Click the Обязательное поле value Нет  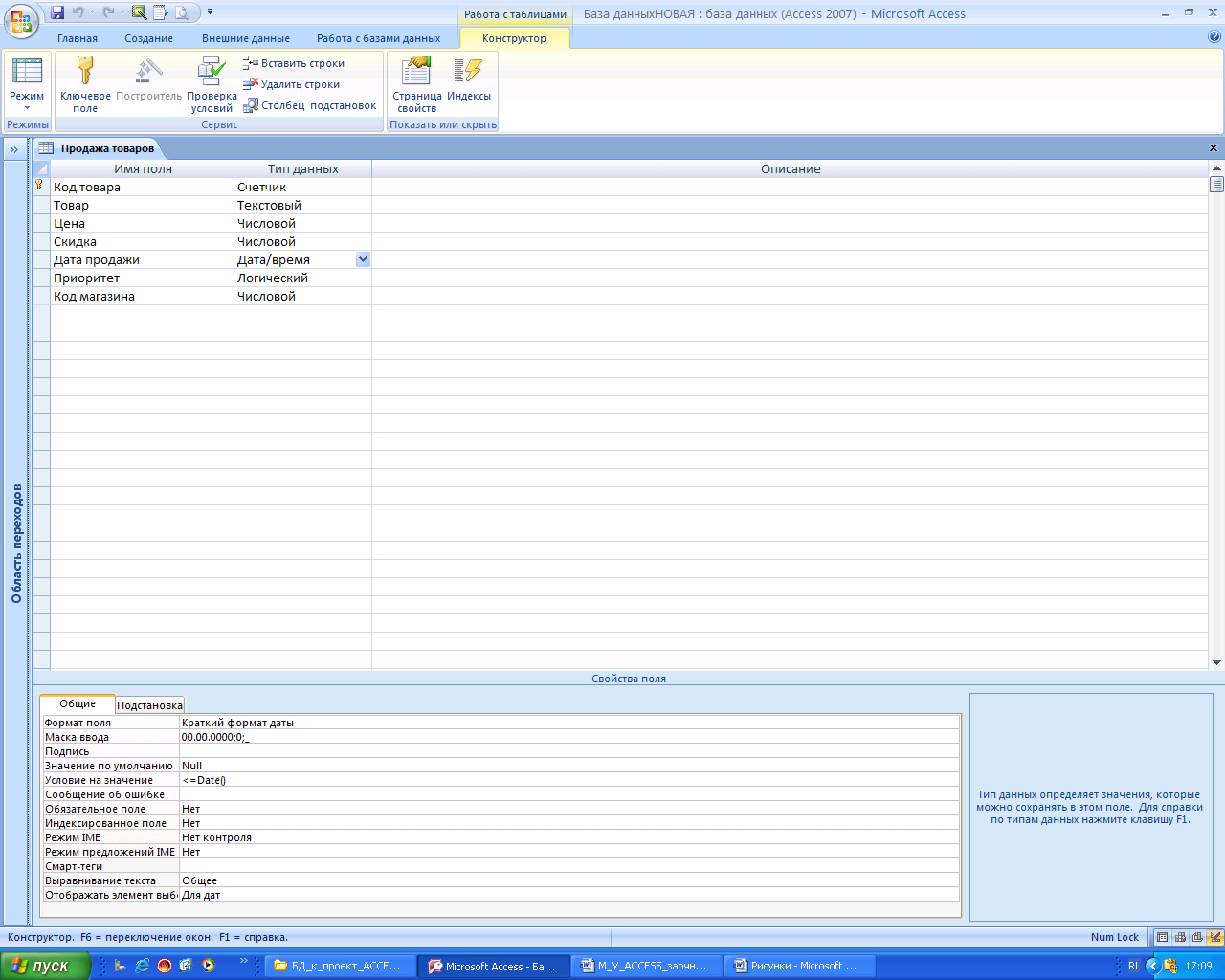coord(569,809)
